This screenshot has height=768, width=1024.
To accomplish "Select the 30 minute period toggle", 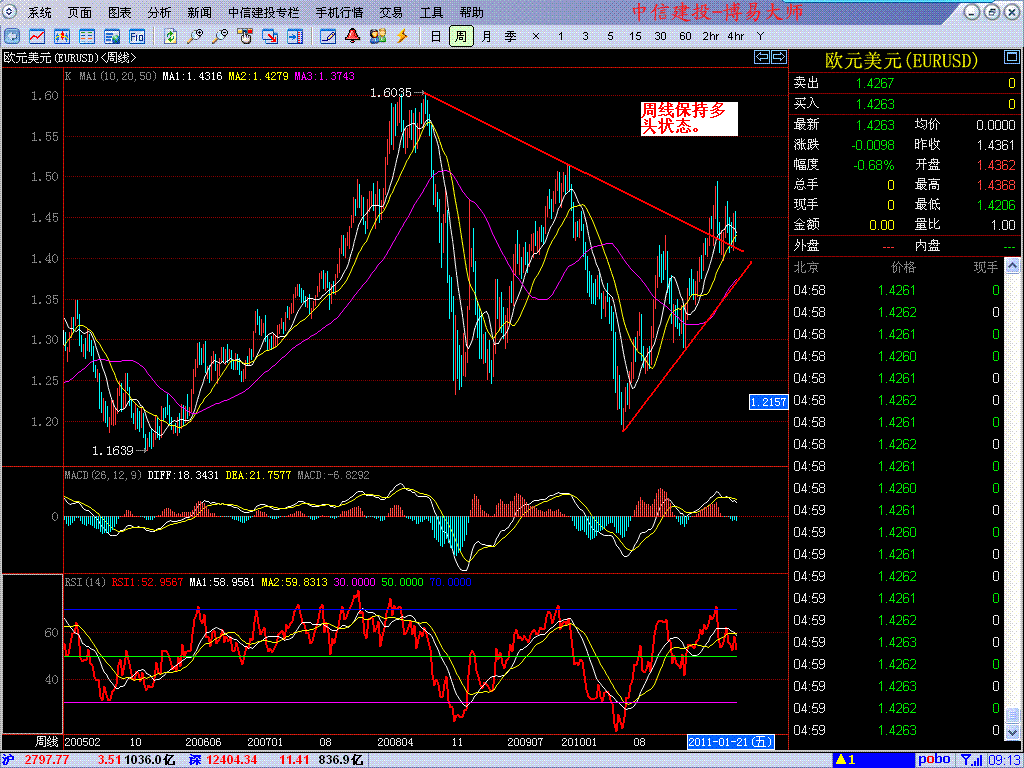I will tap(660, 36).
